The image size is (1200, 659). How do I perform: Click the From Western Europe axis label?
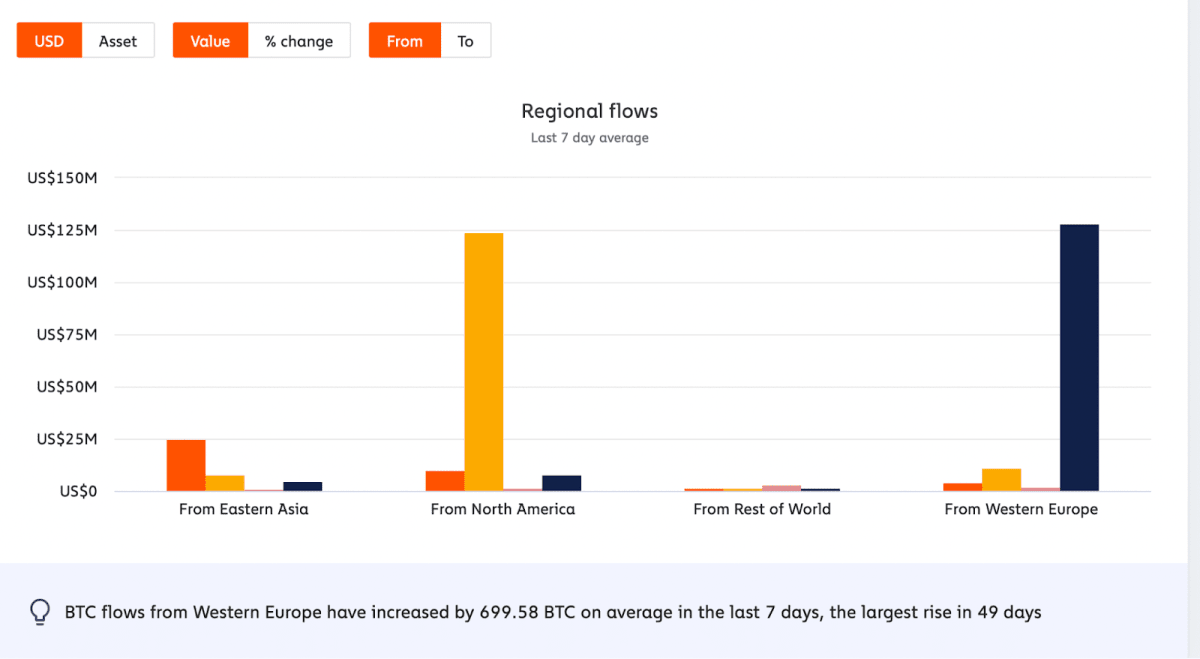tap(1020, 509)
